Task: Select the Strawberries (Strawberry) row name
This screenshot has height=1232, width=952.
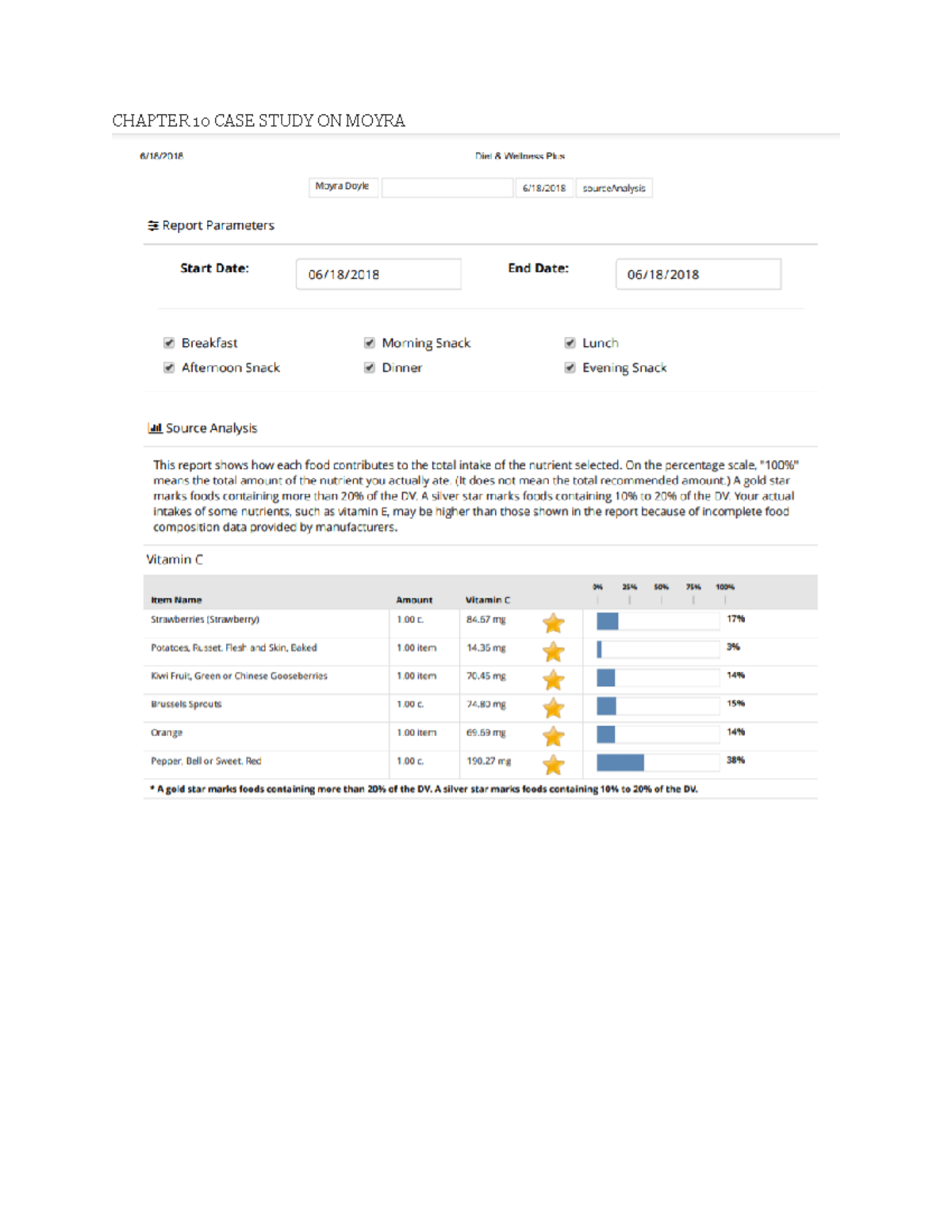Action: (x=205, y=620)
